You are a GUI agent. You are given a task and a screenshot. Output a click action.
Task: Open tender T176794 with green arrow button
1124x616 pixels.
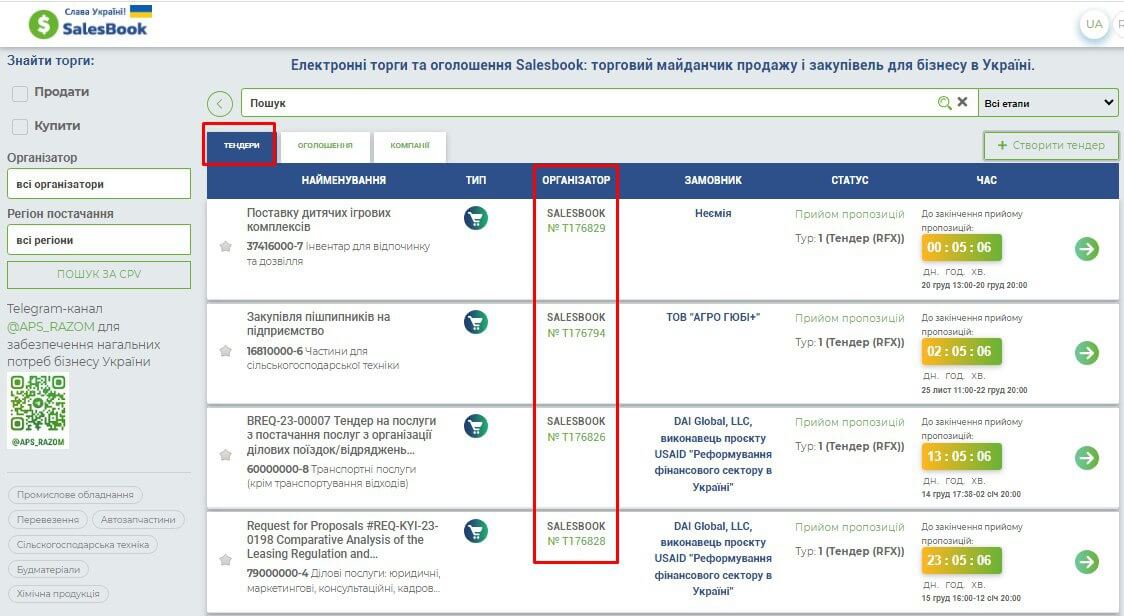tap(1087, 353)
